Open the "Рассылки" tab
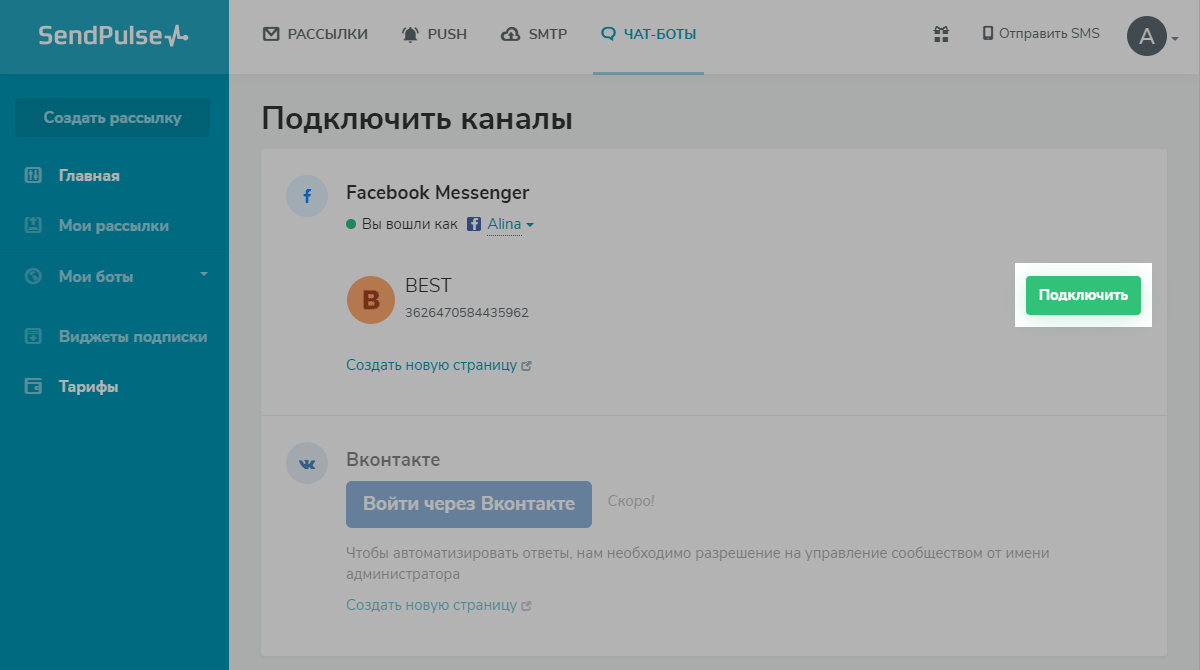The image size is (1200, 670). pos(315,34)
